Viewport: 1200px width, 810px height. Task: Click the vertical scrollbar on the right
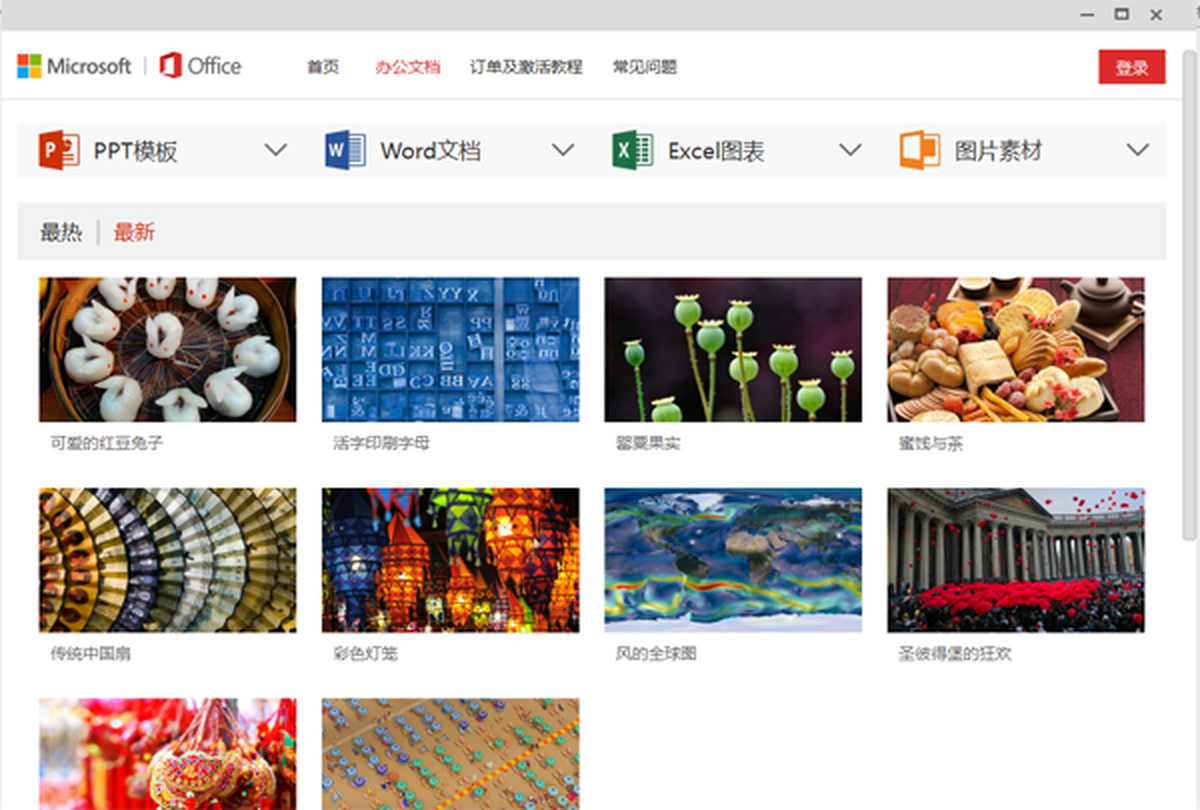(1188, 300)
